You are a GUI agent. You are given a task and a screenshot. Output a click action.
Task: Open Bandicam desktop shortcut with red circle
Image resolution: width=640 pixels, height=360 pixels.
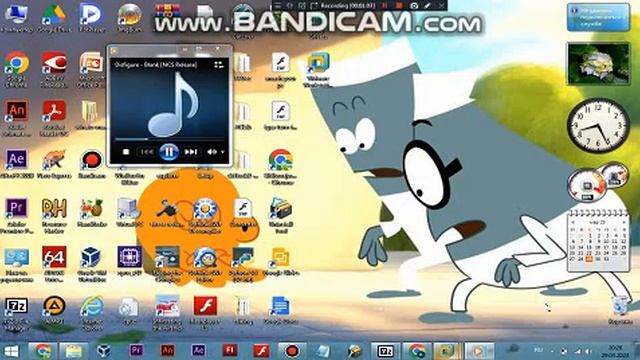pos(92,163)
